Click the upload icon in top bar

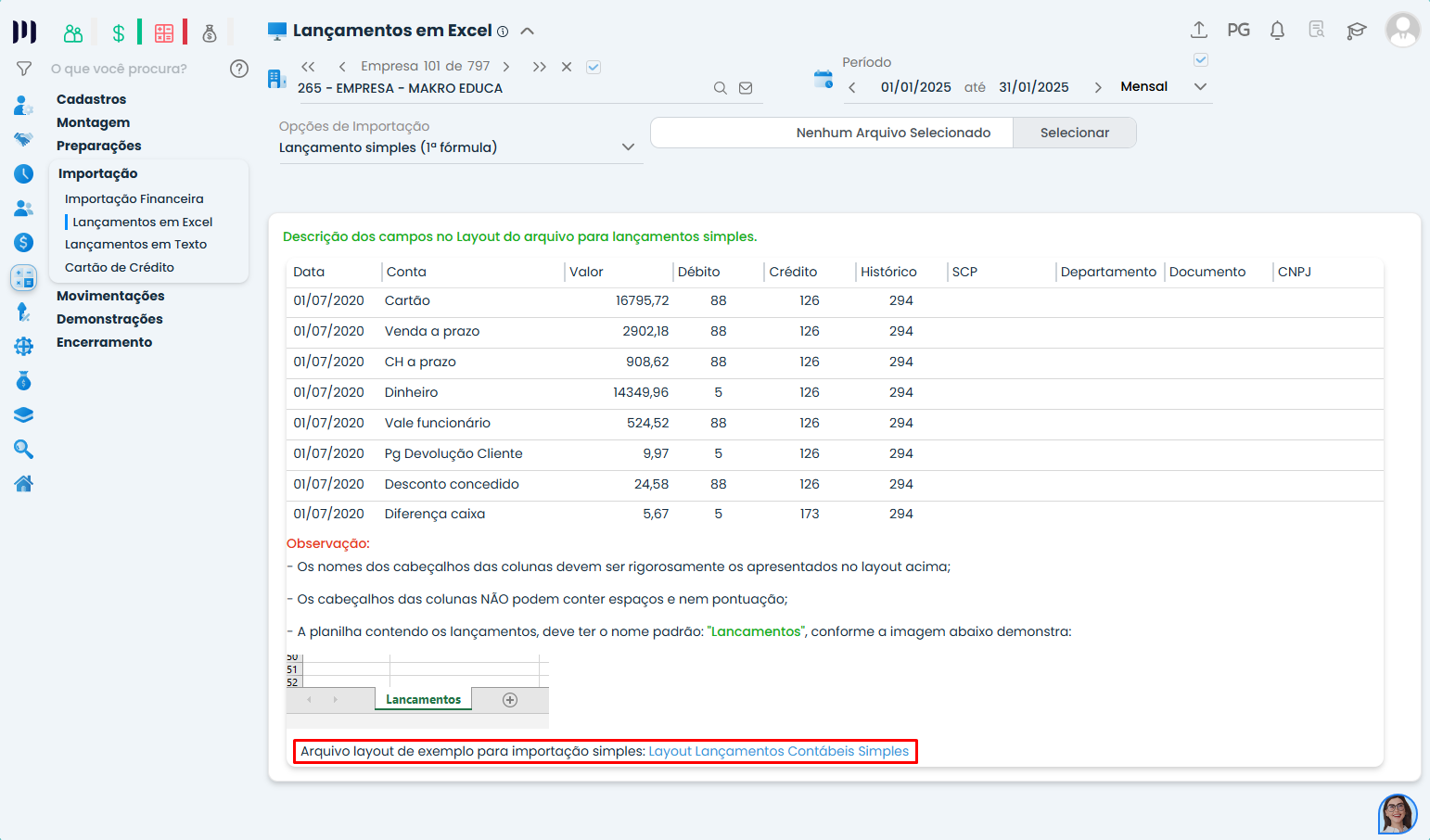click(1198, 31)
